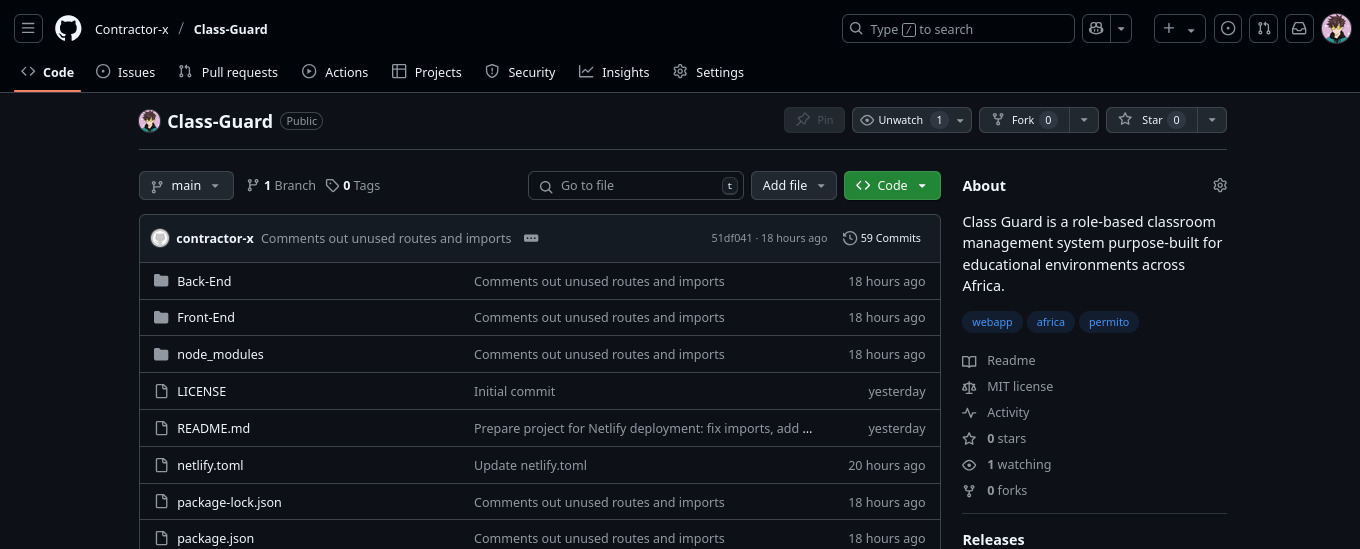This screenshot has height=549, width=1360.
Task: View the 1 watching link
Action: (1007, 464)
